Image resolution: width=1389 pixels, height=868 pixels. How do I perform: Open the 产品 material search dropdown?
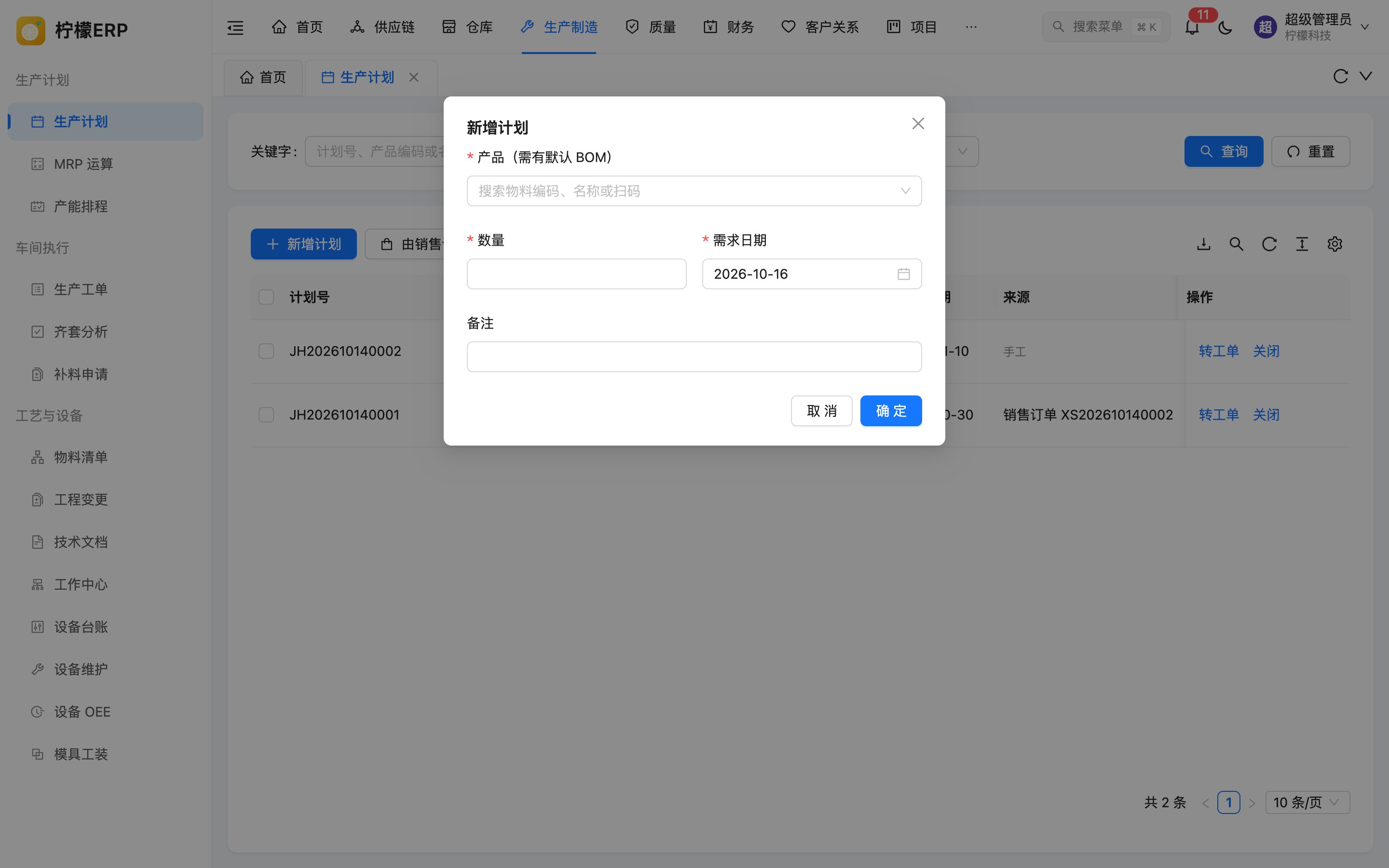tap(694, 190)
